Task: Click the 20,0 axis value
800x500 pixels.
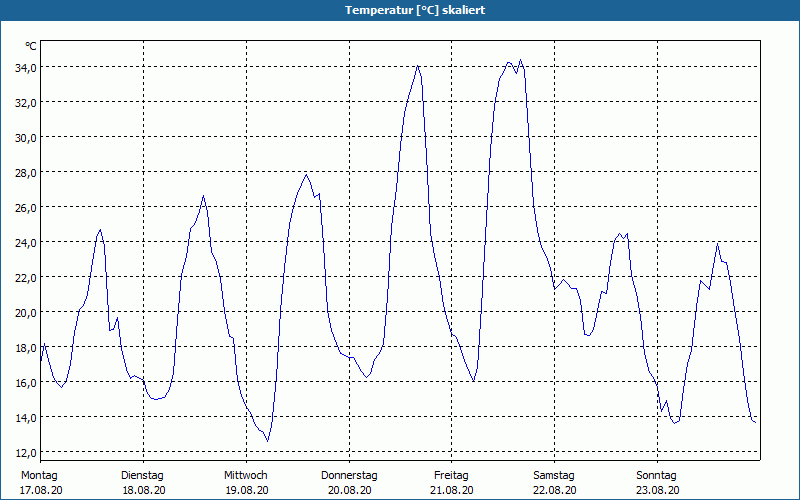Action: [x=26, y=312]
